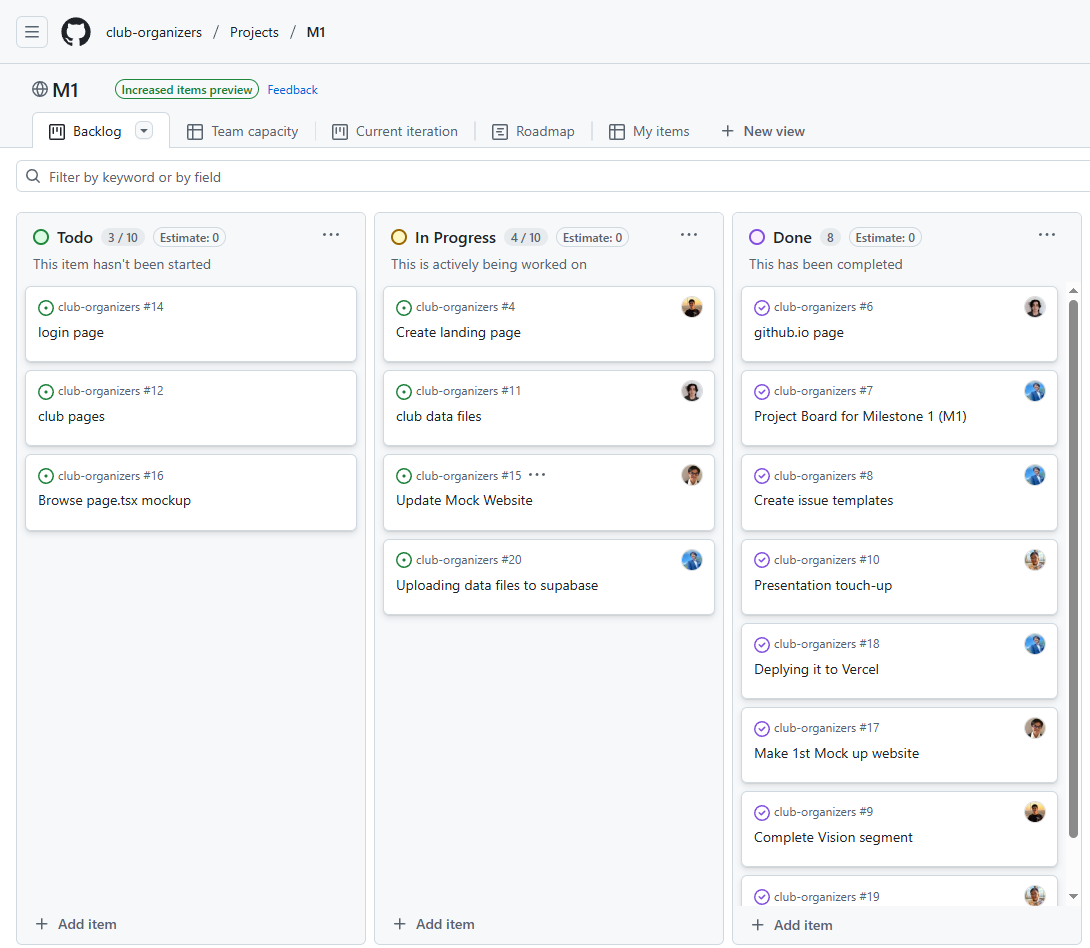The width and height of the screenshot is (1090, 948).
Task: Click the open issue icon on login page card
Action: click(x=46, y=308)
